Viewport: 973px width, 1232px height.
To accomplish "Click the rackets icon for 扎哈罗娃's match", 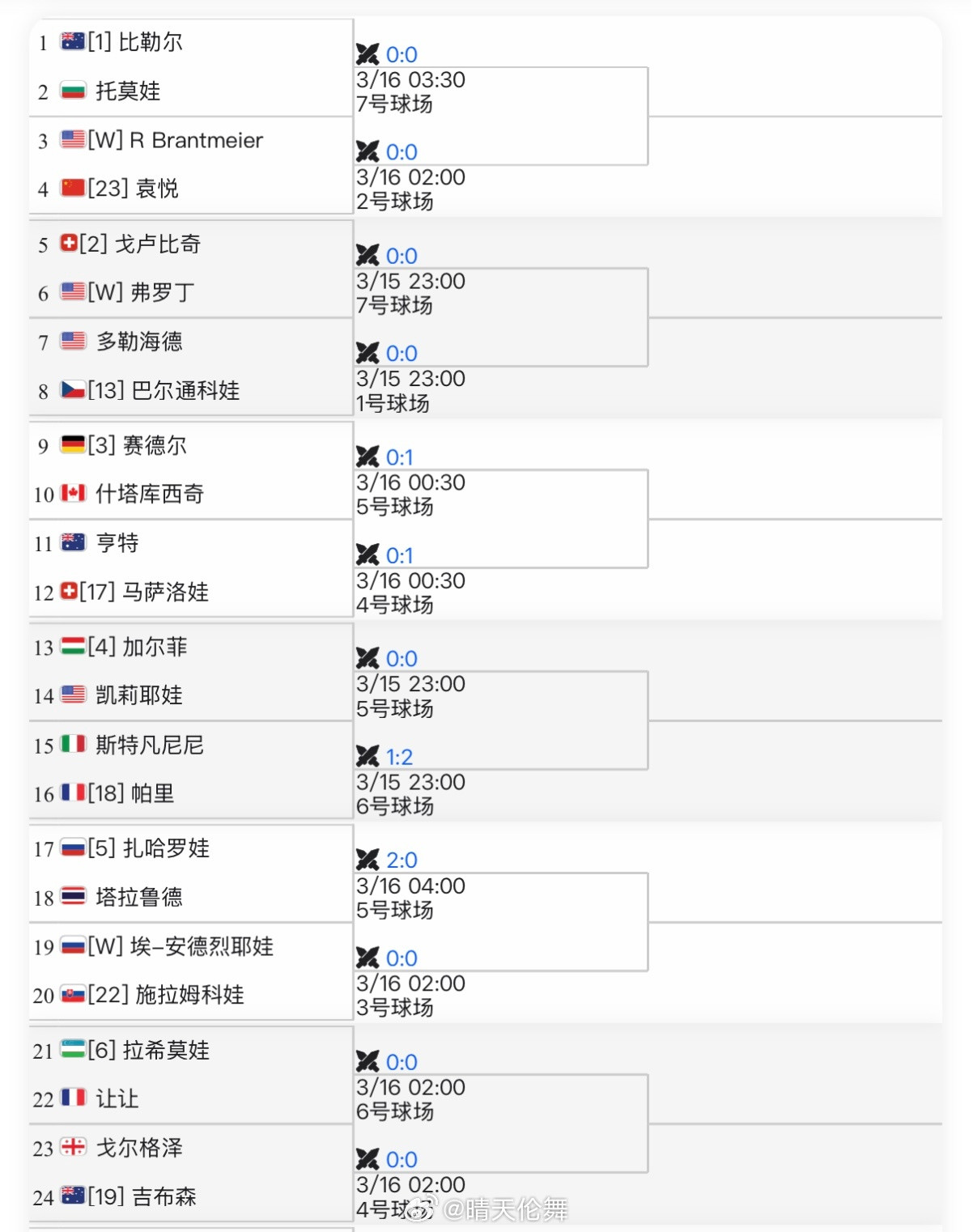I will [369, 860].
